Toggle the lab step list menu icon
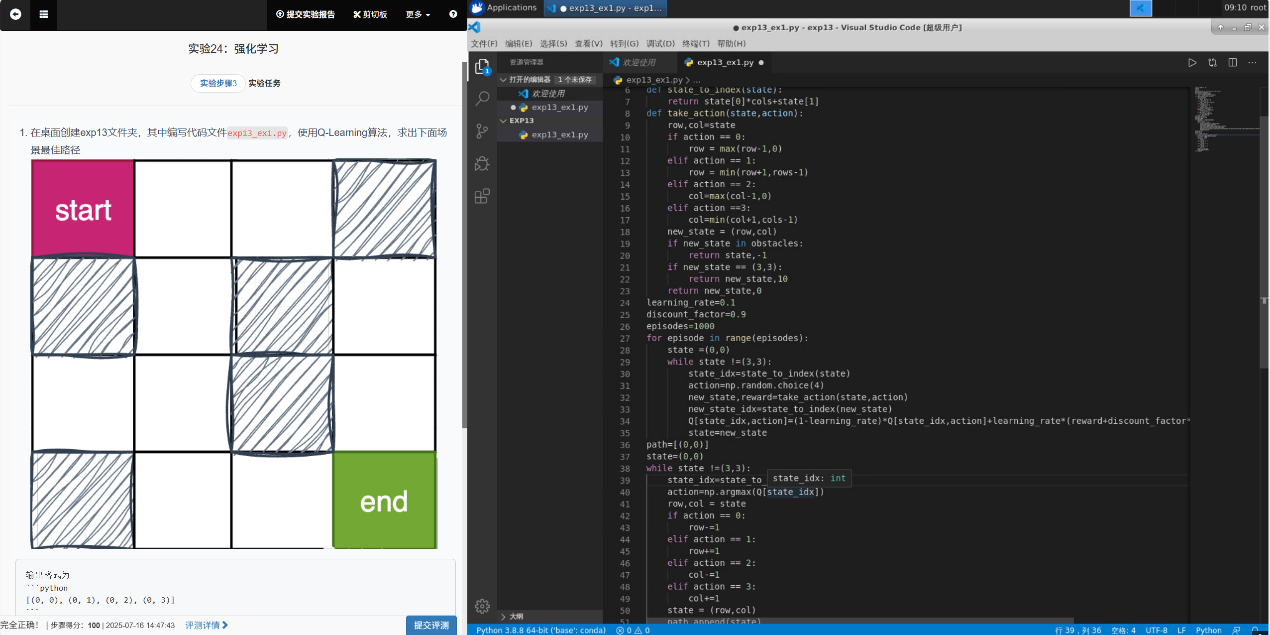1270x635 pixels. pos(44,15)
